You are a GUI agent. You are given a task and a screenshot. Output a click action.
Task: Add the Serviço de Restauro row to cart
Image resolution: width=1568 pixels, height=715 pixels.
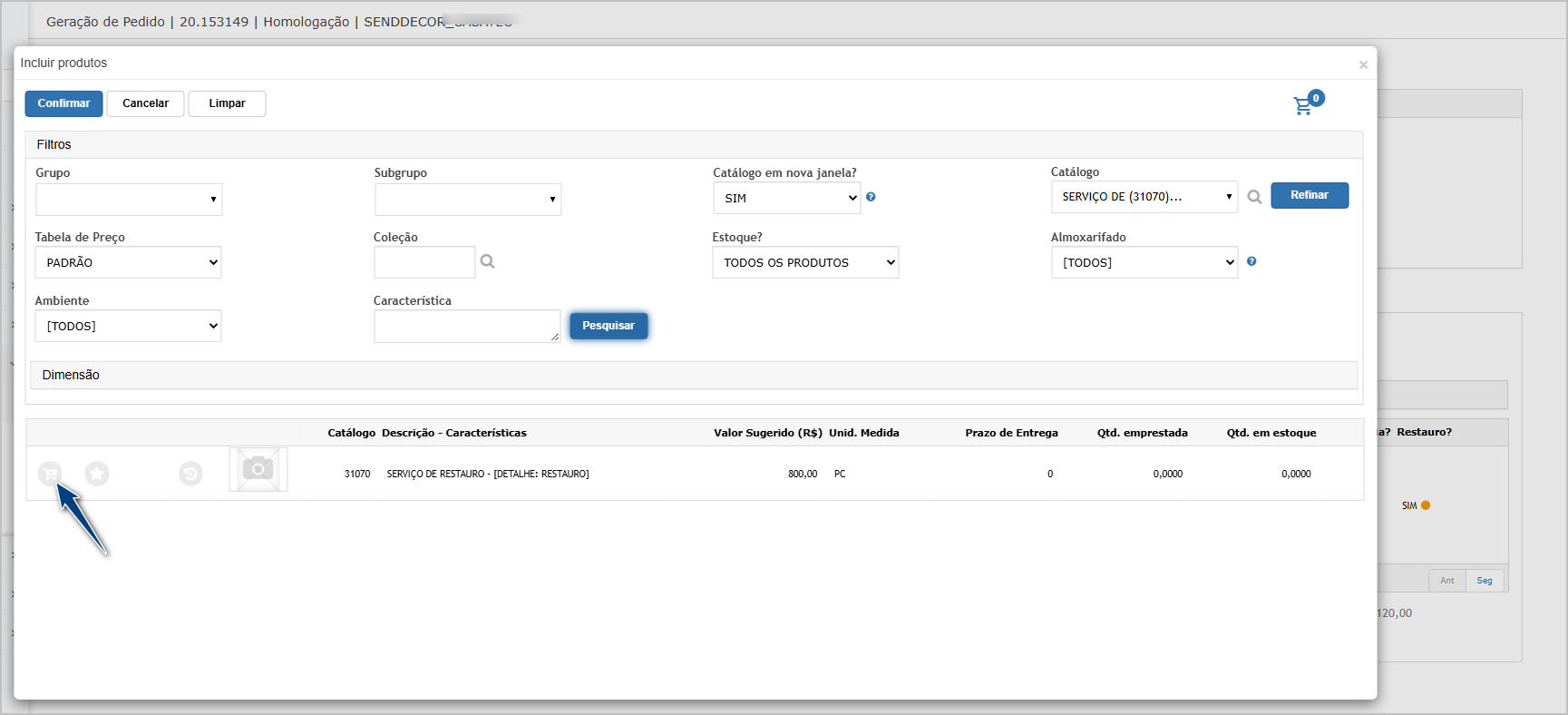50,473
